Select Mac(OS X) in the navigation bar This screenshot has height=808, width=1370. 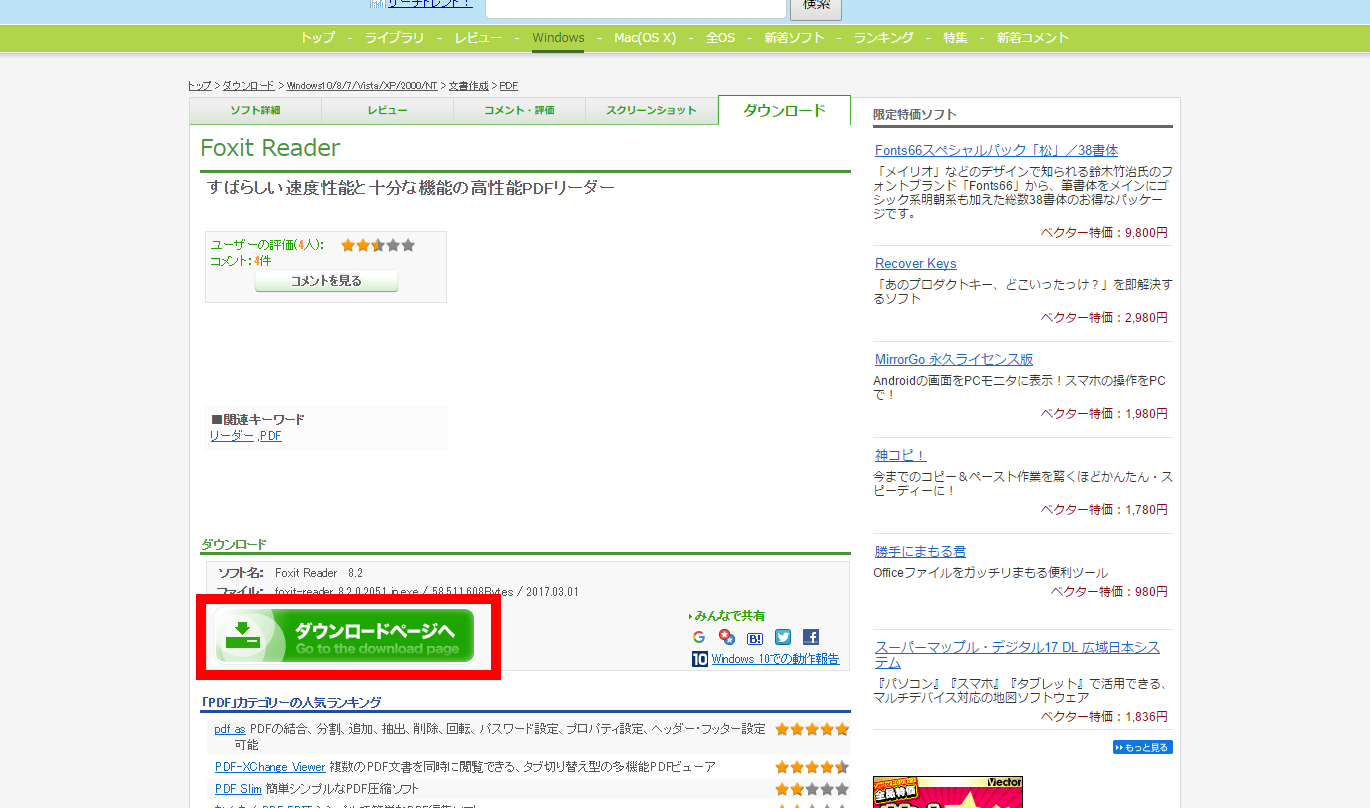click(x=645, y=38)
